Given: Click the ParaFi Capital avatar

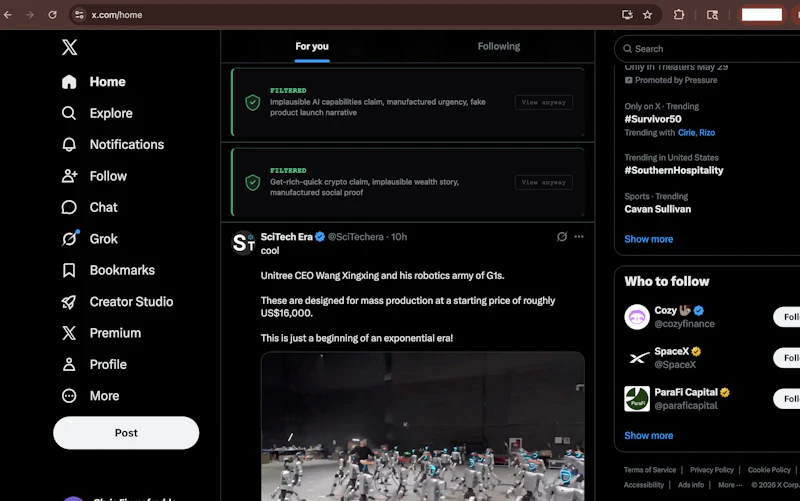Looking at the screenshot, I should [x=637, y=399].
